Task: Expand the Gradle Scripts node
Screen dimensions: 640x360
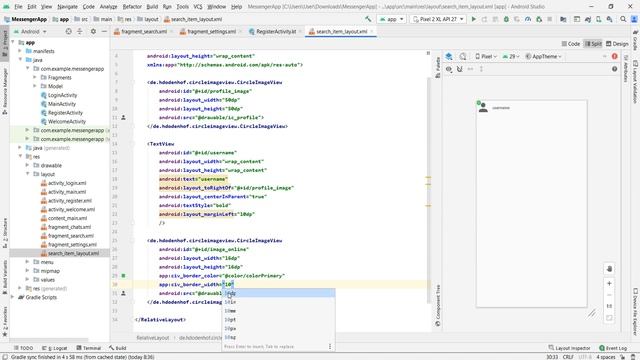Action: tap(13, 297)
